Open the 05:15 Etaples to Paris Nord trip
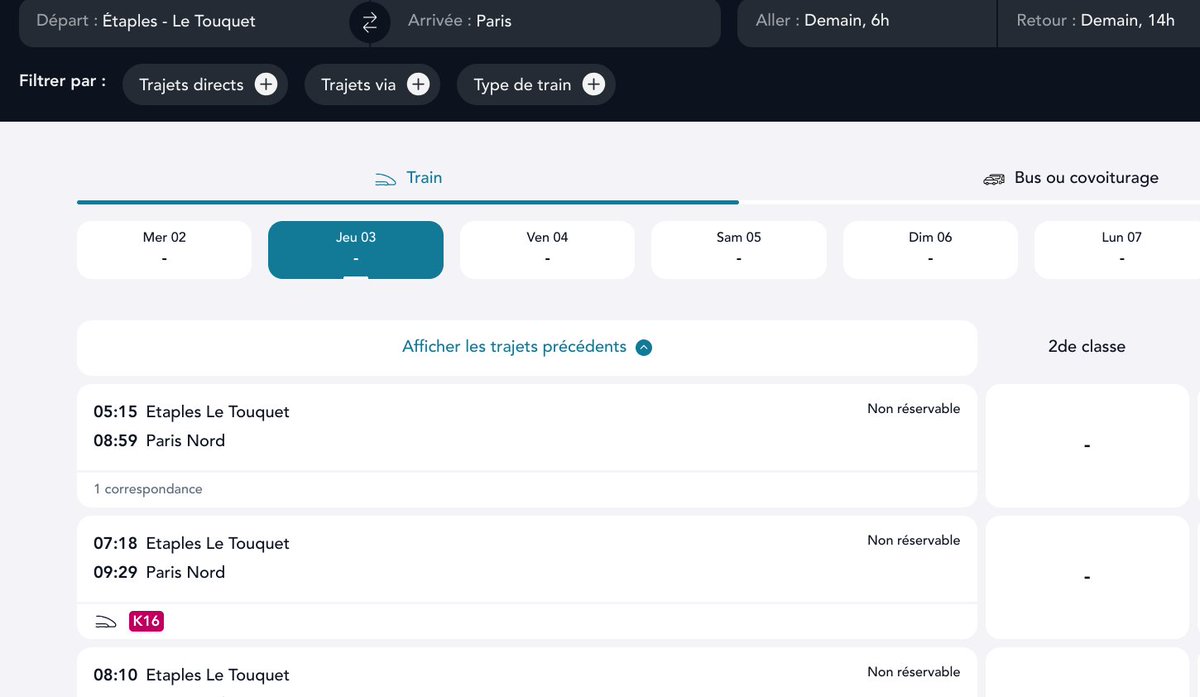This screenshot has height=697, width=1200. (x=527, y=446)
